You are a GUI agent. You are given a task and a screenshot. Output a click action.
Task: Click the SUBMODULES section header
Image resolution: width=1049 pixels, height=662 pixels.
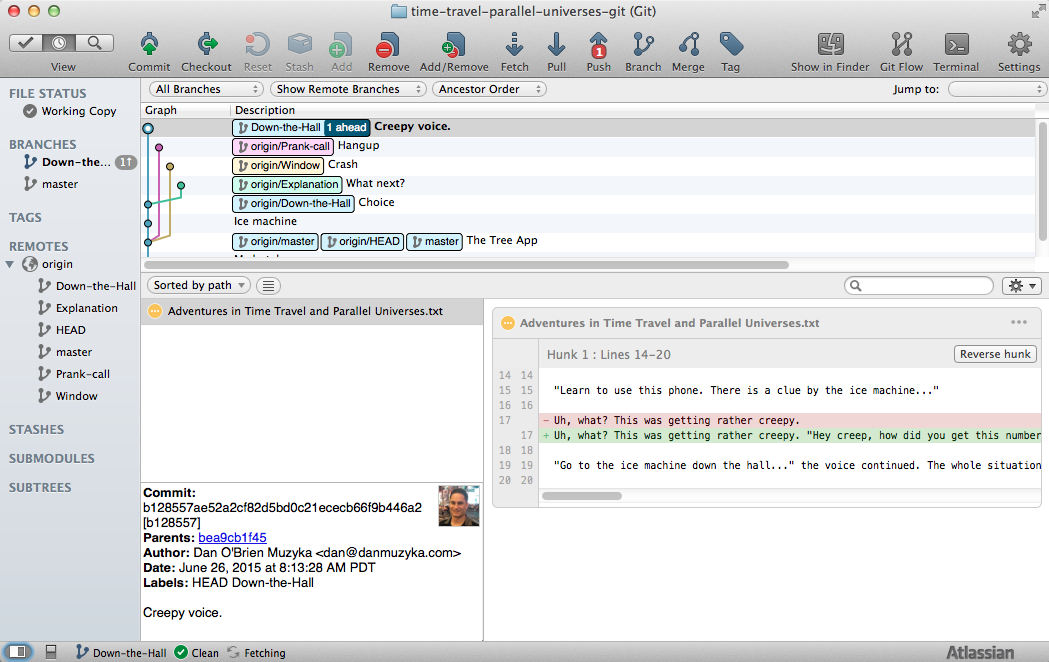(52, 458)
